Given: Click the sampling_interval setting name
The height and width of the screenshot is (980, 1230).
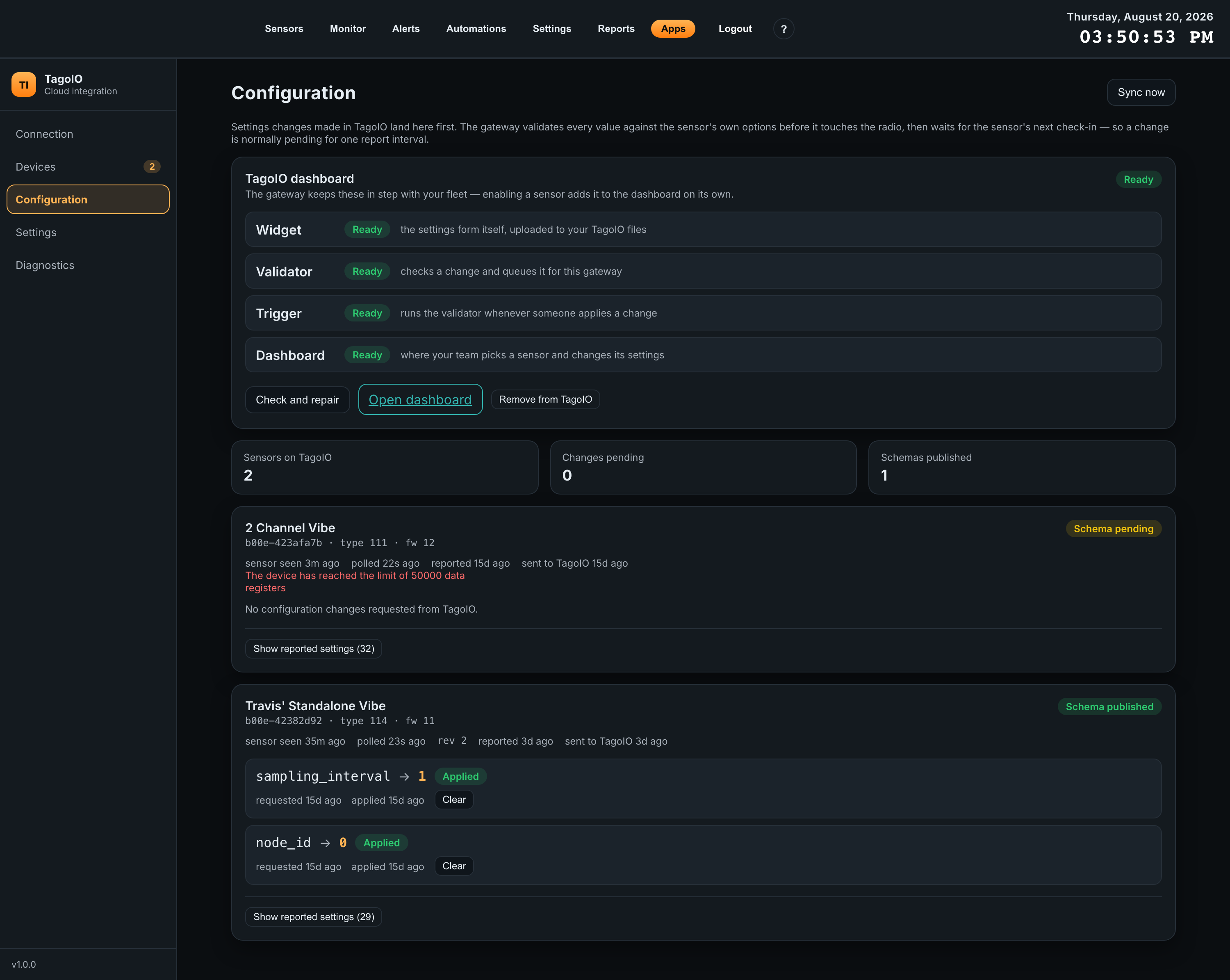Looking at the screenshot, I should pyautogui.click(x=322, y=776).
